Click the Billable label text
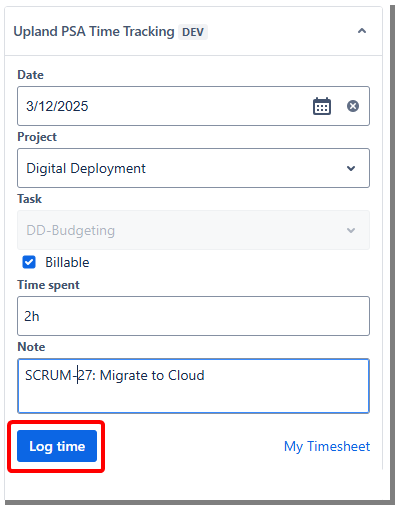Viewport: 395px width, 505px height. [67, 262]
